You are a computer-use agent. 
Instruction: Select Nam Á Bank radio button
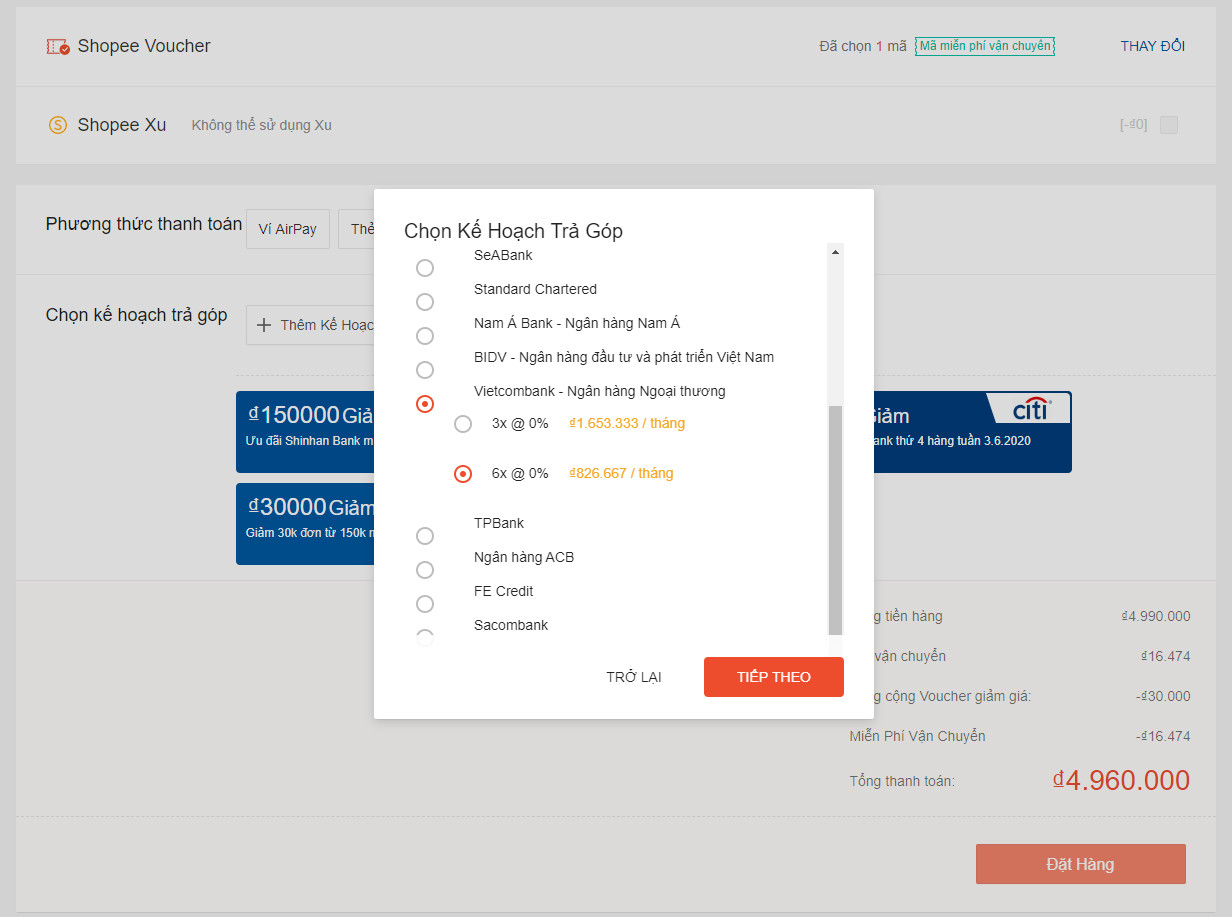[425, 336]
